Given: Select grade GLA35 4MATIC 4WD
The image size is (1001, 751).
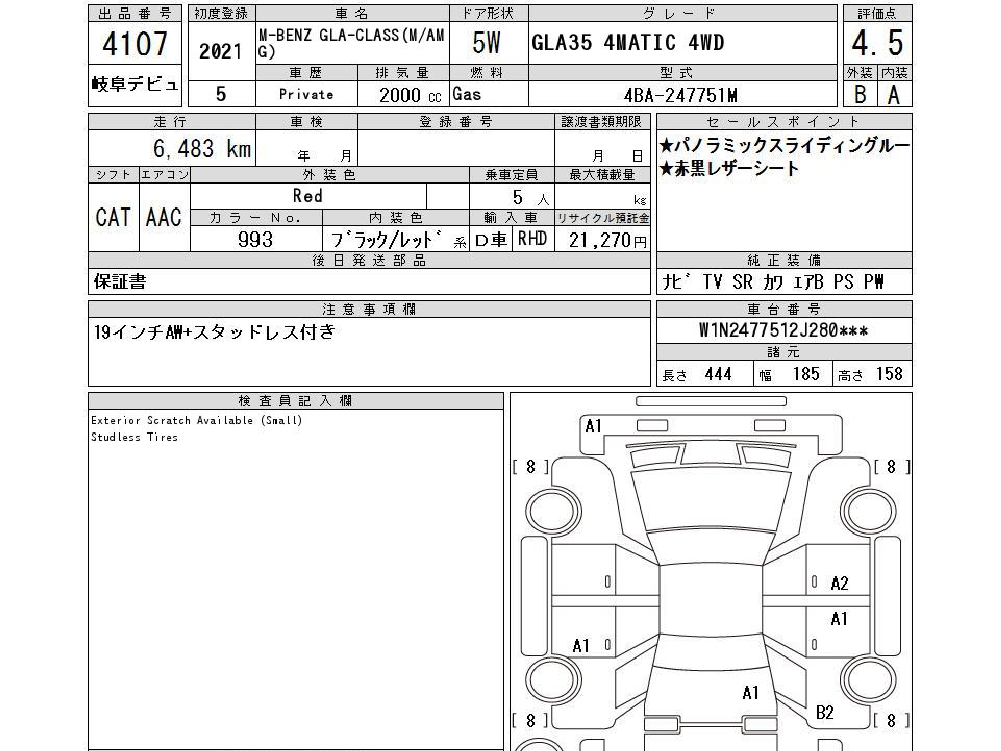Looking at the screenshot, I should pyautogui.click(x=628, y=43).
